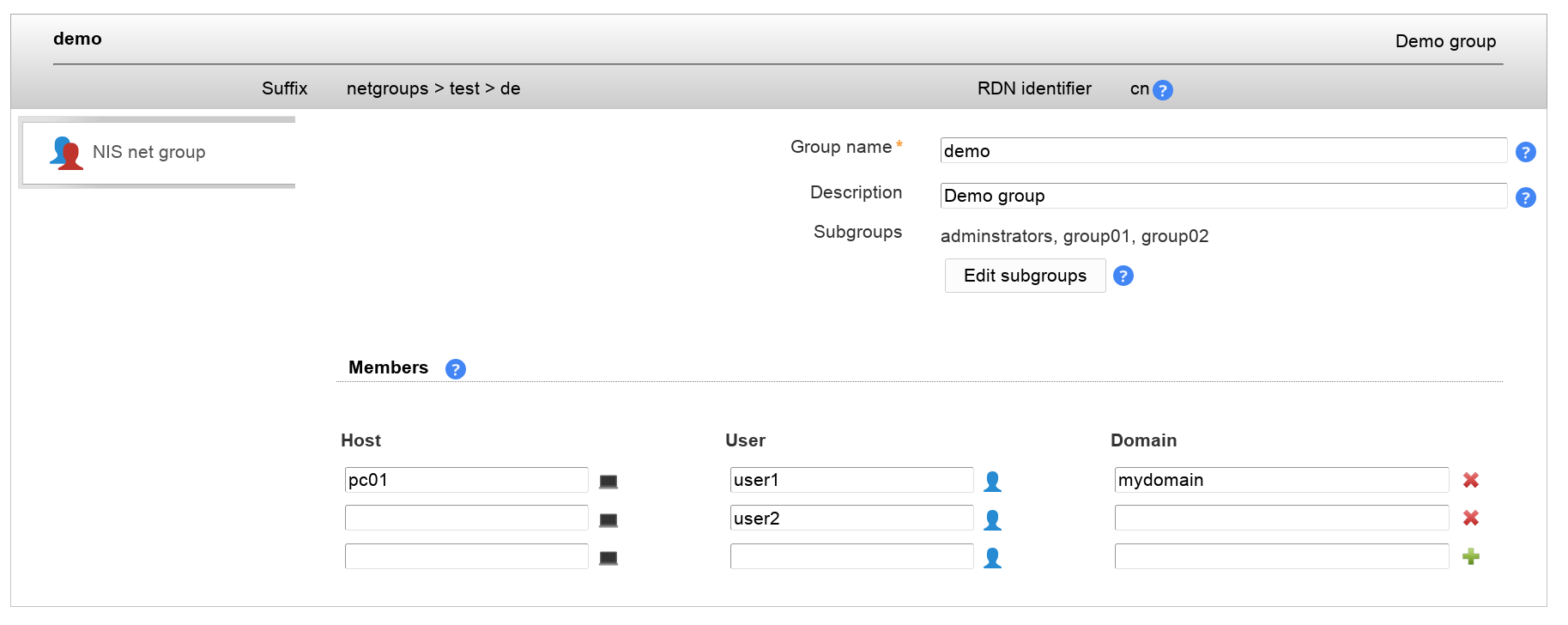
Task: Click the help icon next to RDN identifier
Action: point(1162,90)
